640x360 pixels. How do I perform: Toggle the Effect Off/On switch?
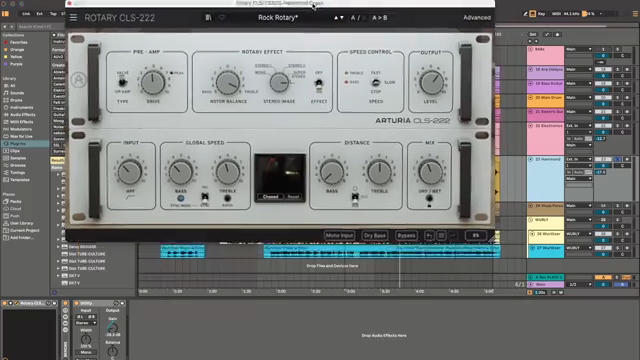[319, 84]
